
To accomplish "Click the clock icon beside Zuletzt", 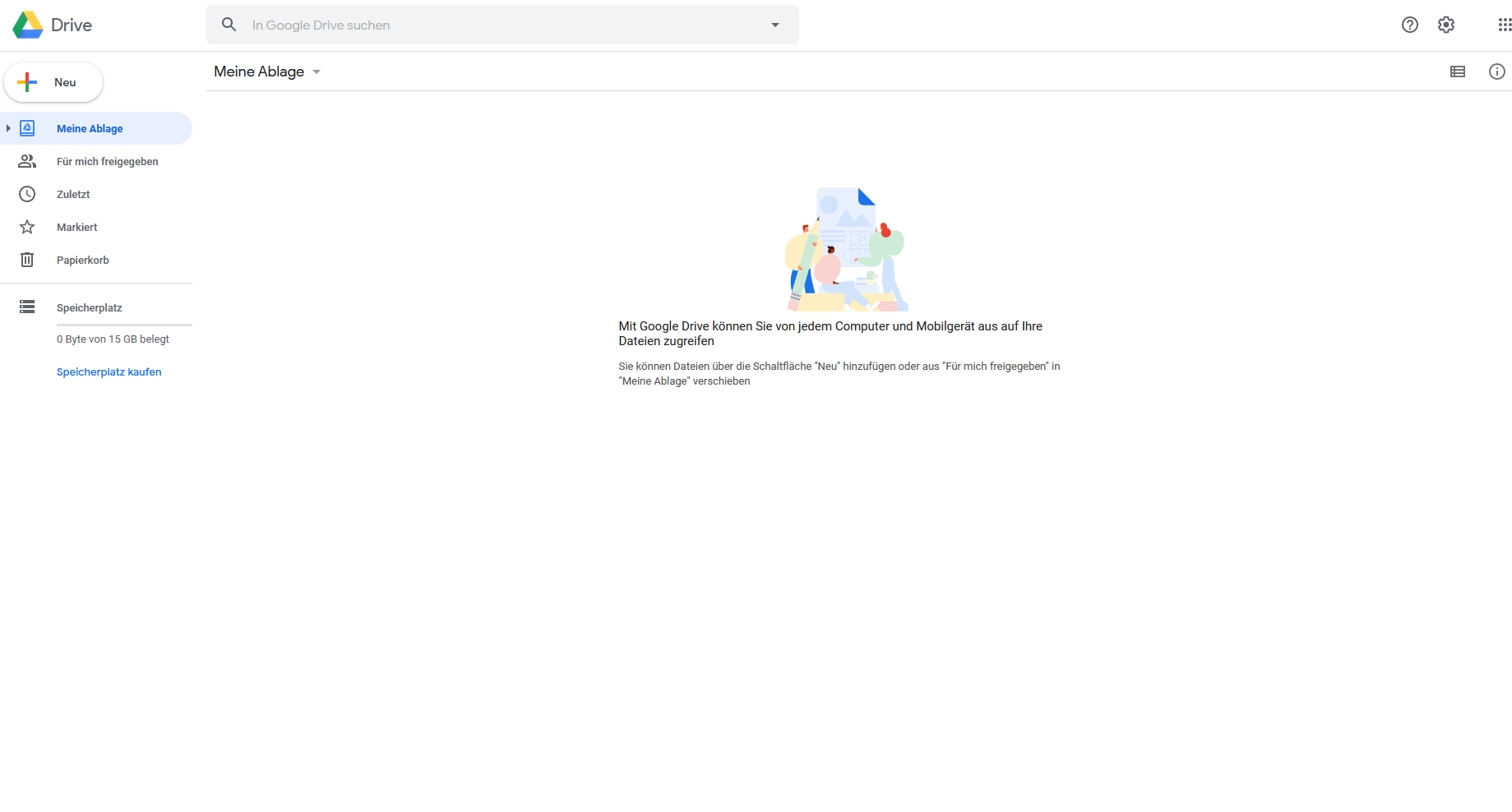I will tap(27, 194).
